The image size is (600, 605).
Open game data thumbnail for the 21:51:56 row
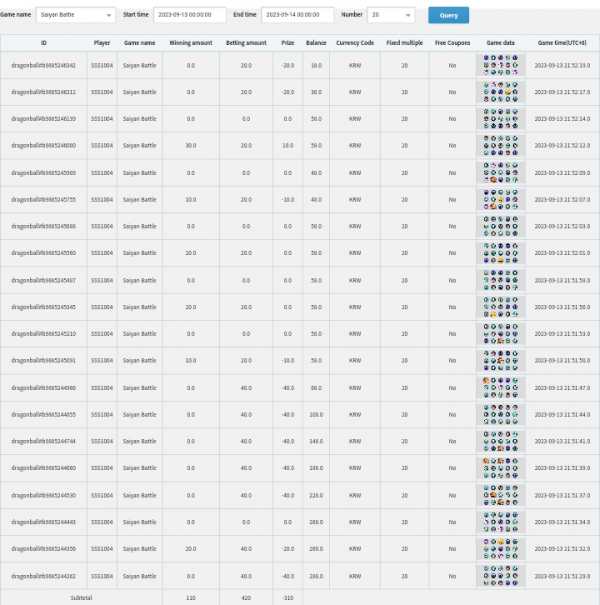click(500, 307)
